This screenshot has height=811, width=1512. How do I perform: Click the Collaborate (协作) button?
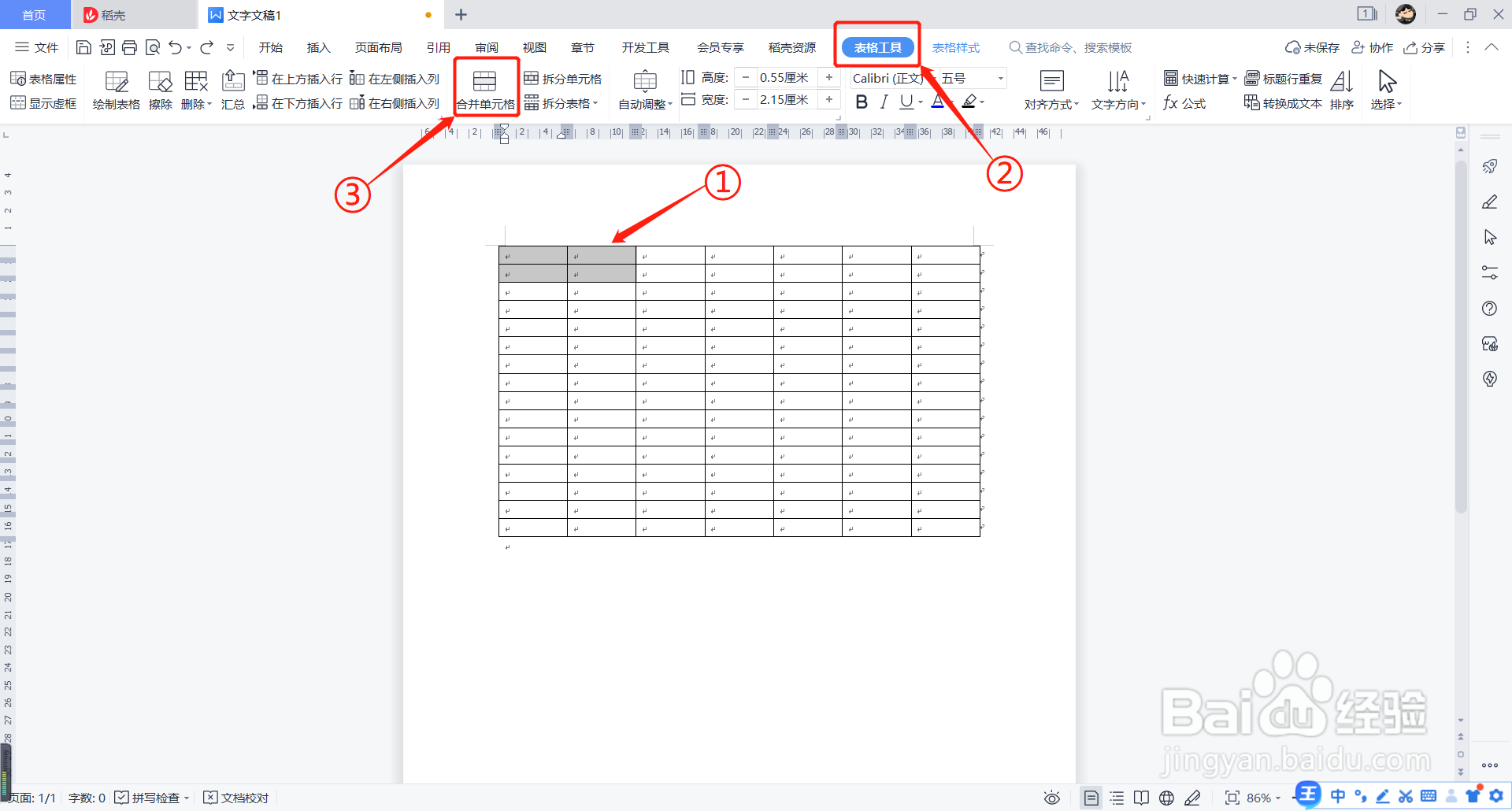pos(1373,47)
